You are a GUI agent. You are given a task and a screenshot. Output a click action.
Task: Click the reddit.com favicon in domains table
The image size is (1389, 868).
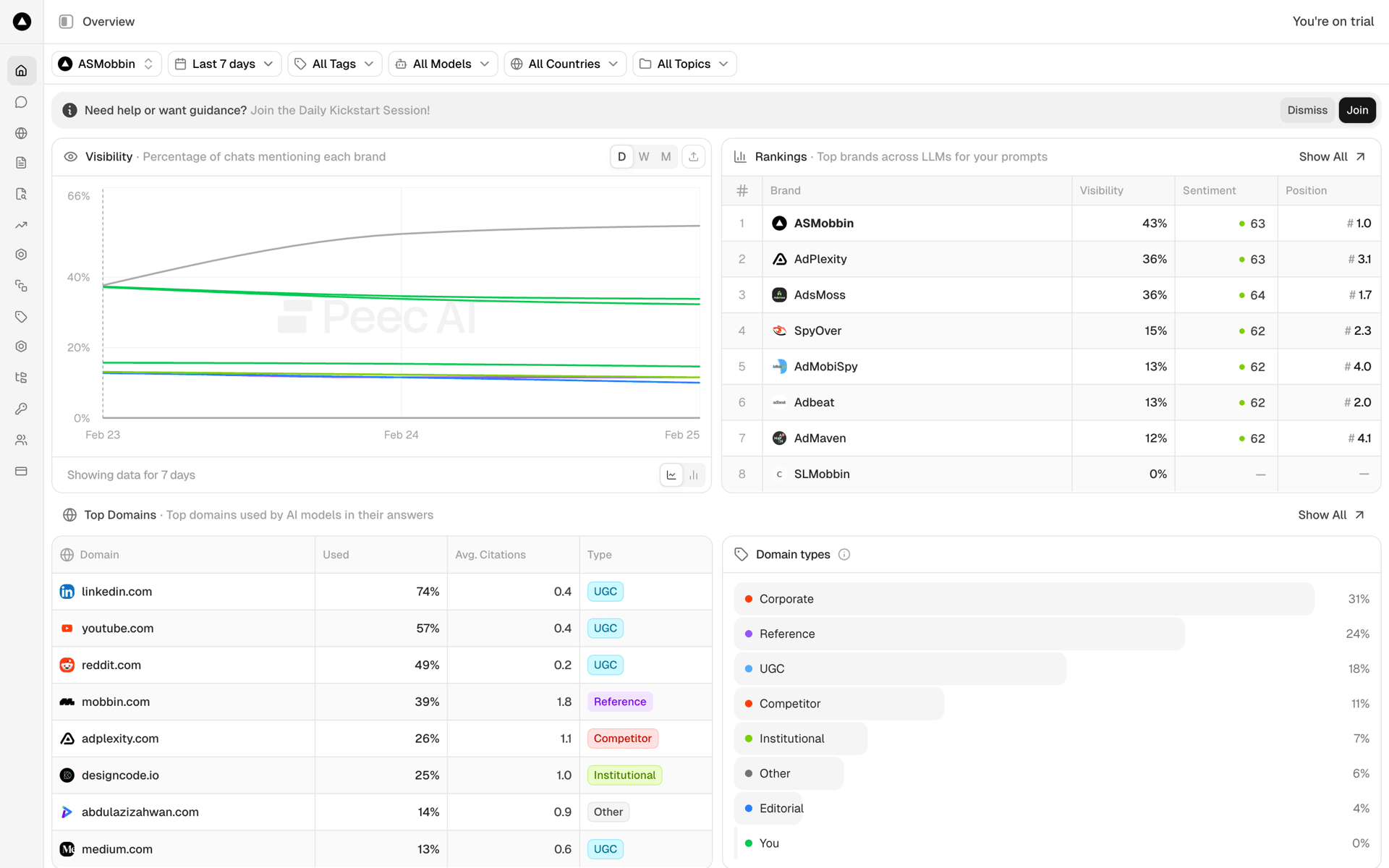(x=67, y=665)
